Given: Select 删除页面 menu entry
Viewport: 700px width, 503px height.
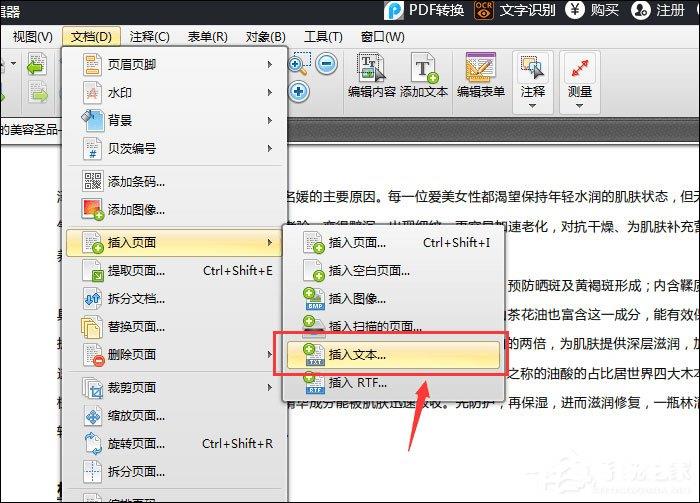Looking at the screenshot, I should point(175,354).
